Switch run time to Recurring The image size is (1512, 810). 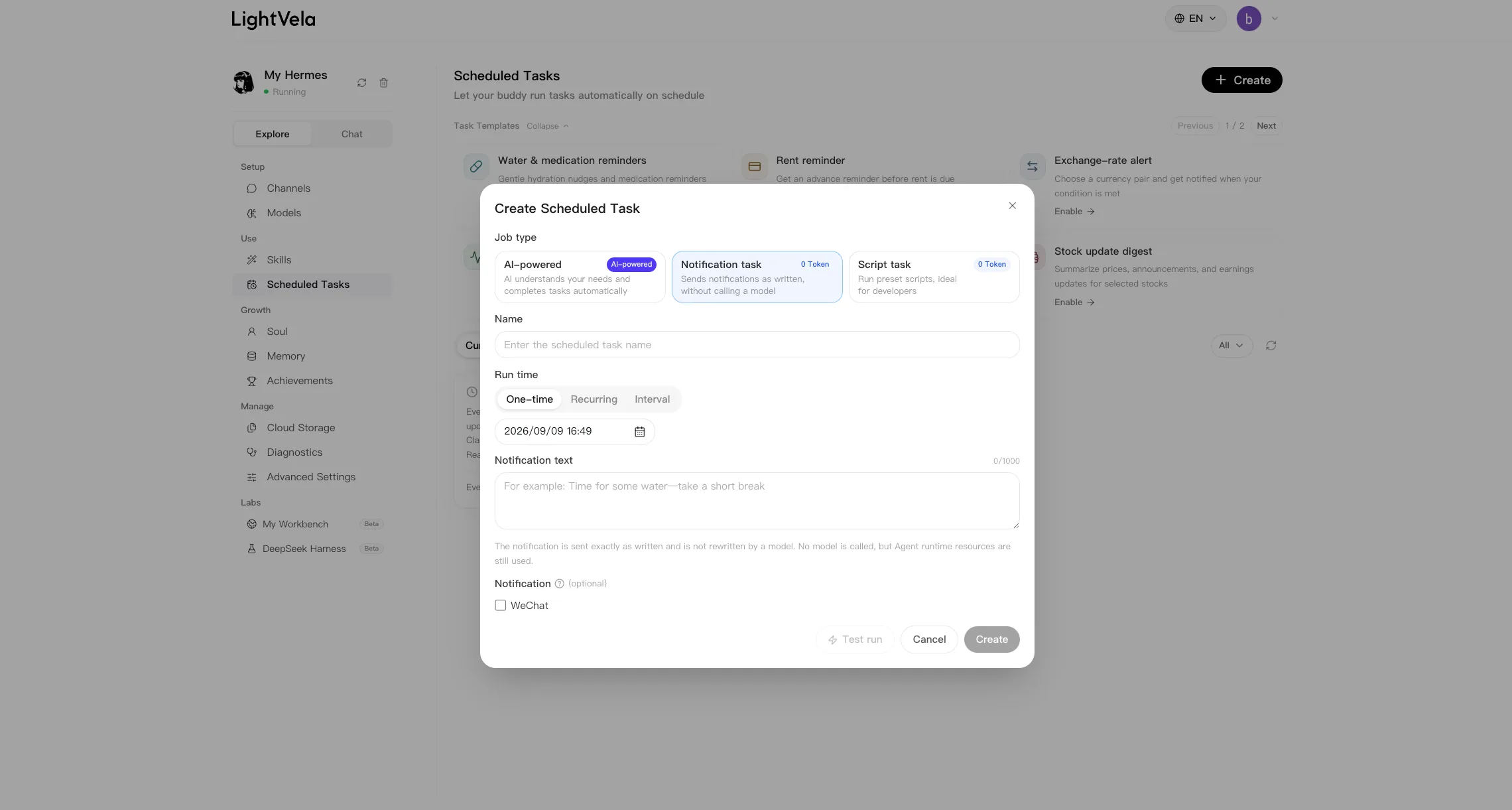pos(594,399)
